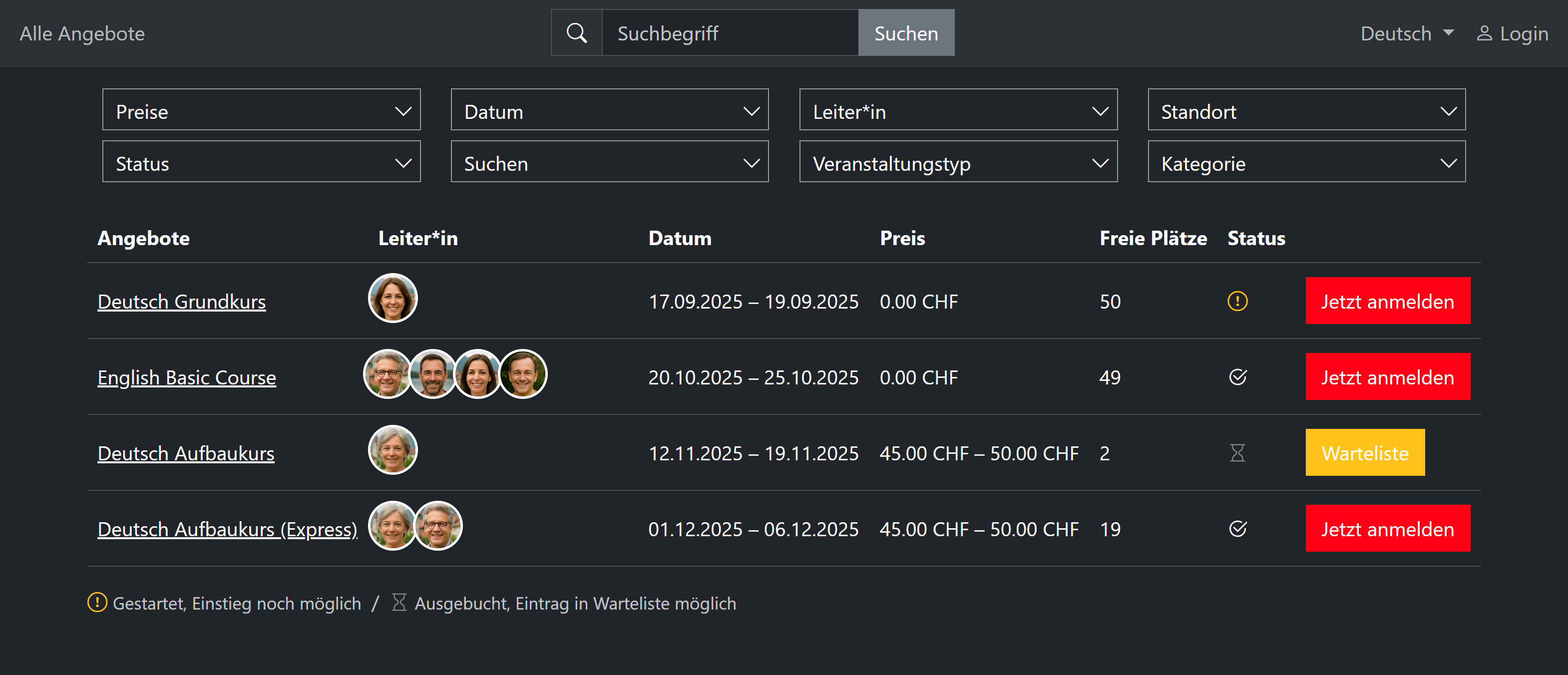Screen dimensions: 1568x675
Task: Go to Alle Angebote in navigation
Action: [82, 33]
